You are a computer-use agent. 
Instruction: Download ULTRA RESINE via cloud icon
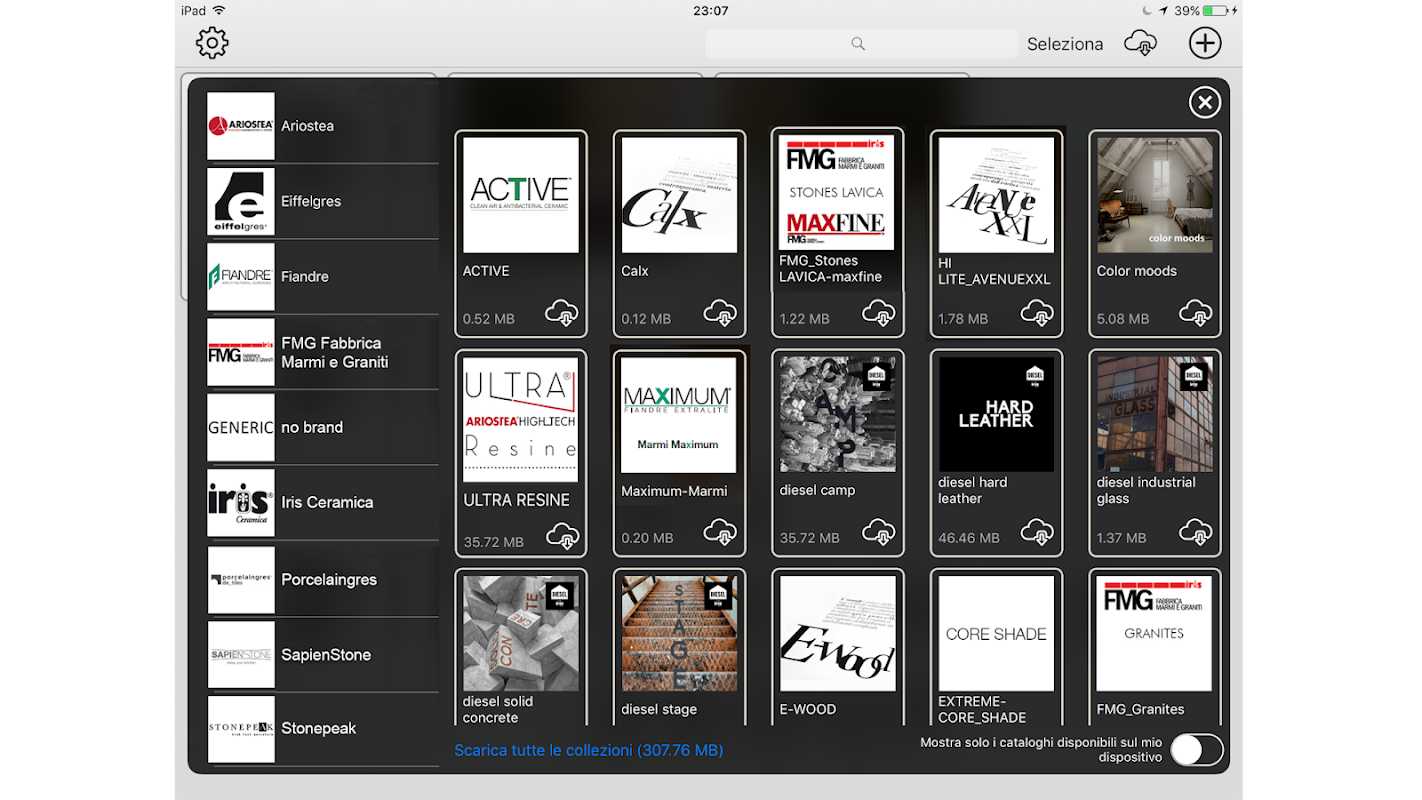coord(563,536)
